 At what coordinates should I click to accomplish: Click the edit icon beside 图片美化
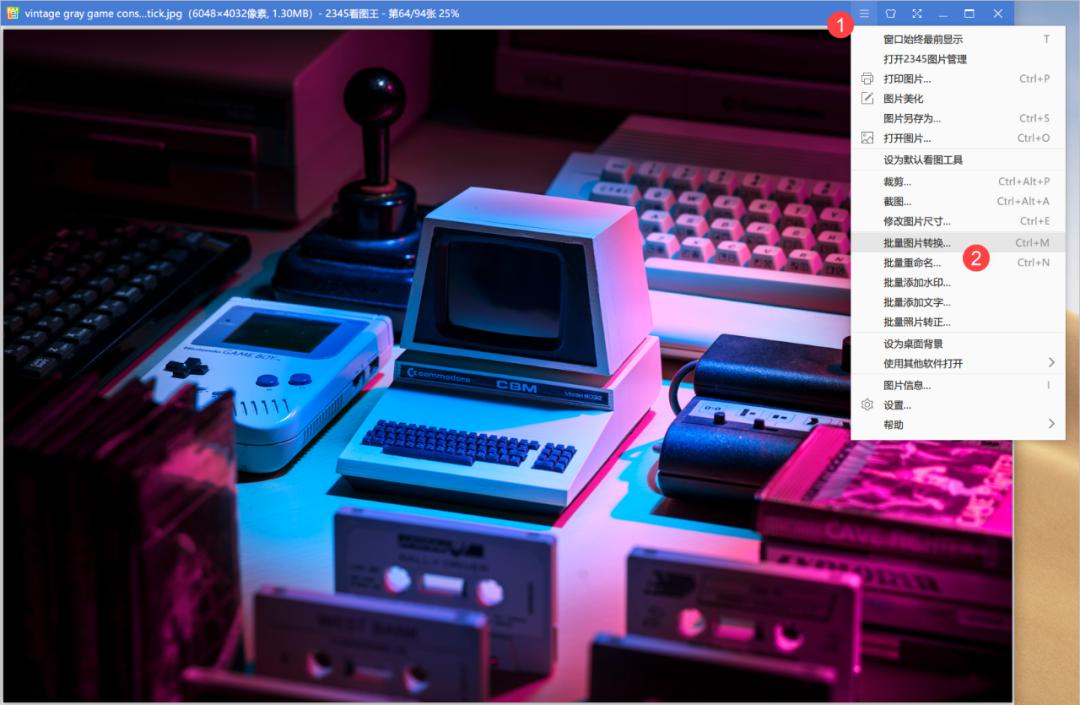pyautogui.click(x=866, y=98)
